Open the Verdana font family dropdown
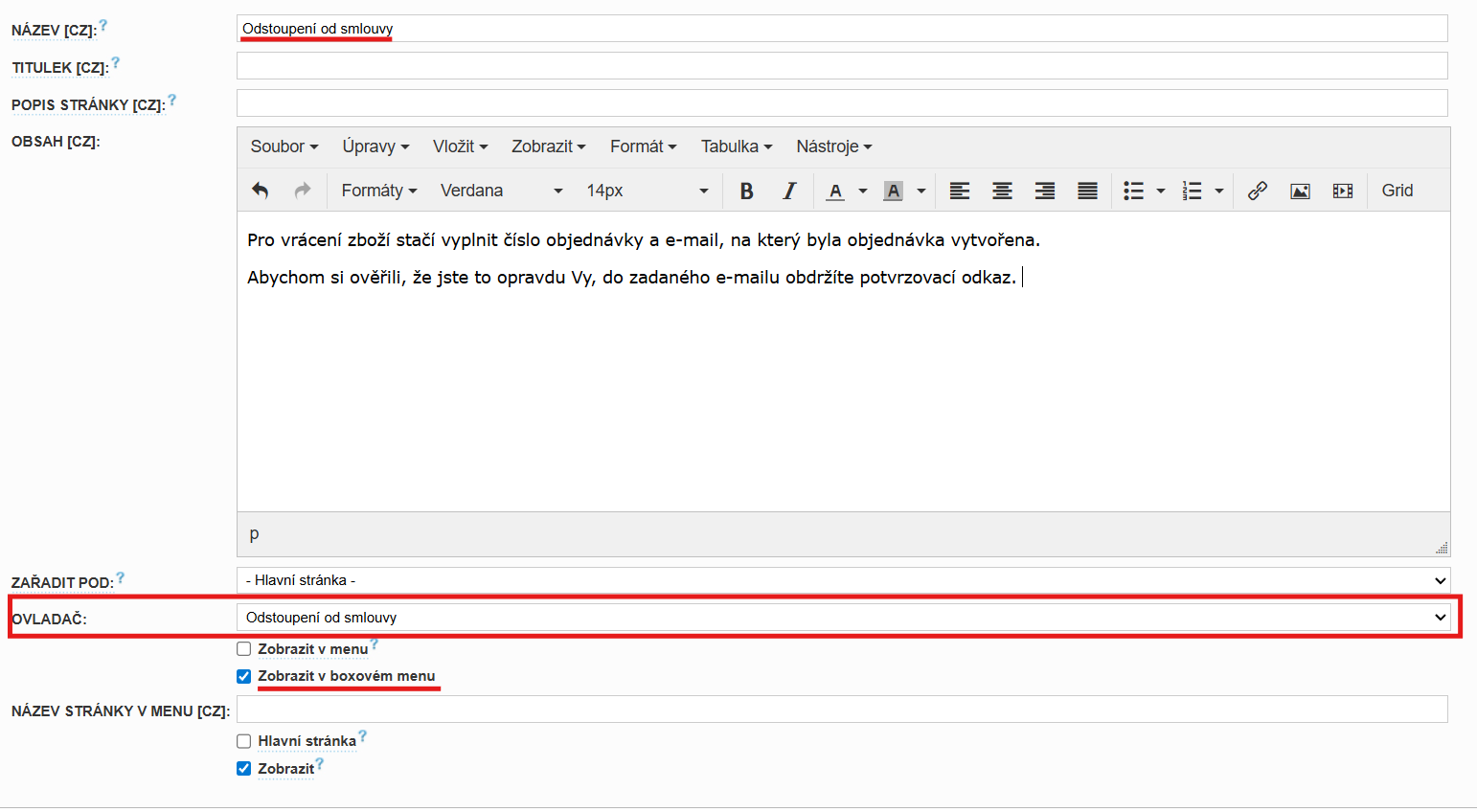 (502, 191)
